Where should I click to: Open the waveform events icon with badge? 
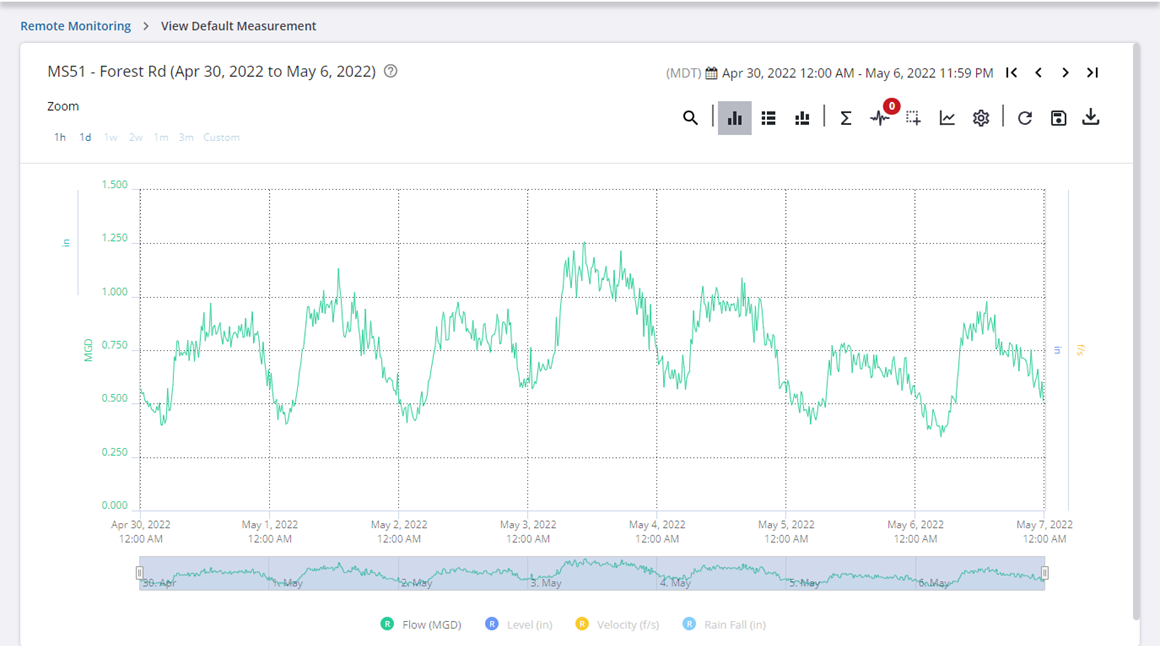click(x=880, y=118)
